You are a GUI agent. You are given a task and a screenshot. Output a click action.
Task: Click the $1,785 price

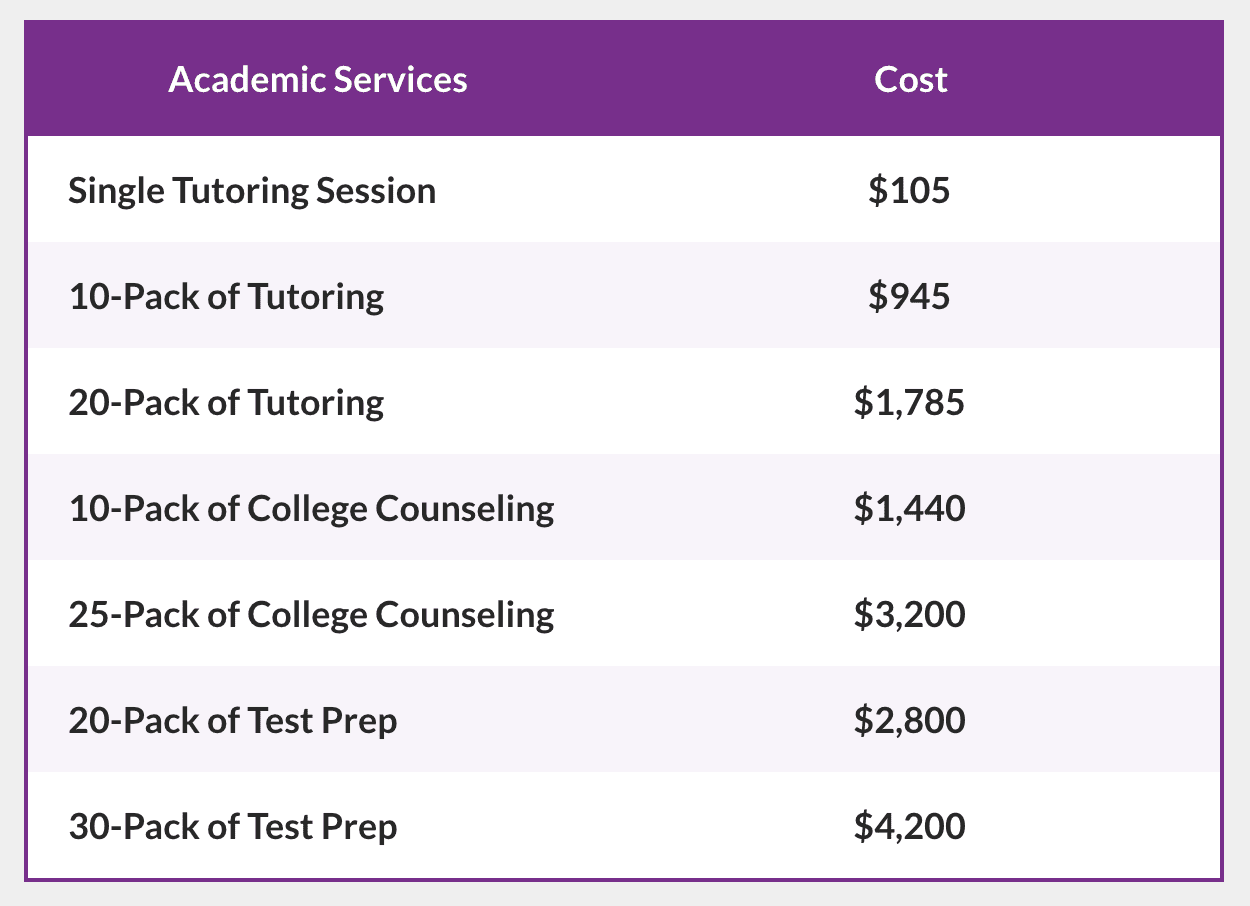tap(909, 403)
